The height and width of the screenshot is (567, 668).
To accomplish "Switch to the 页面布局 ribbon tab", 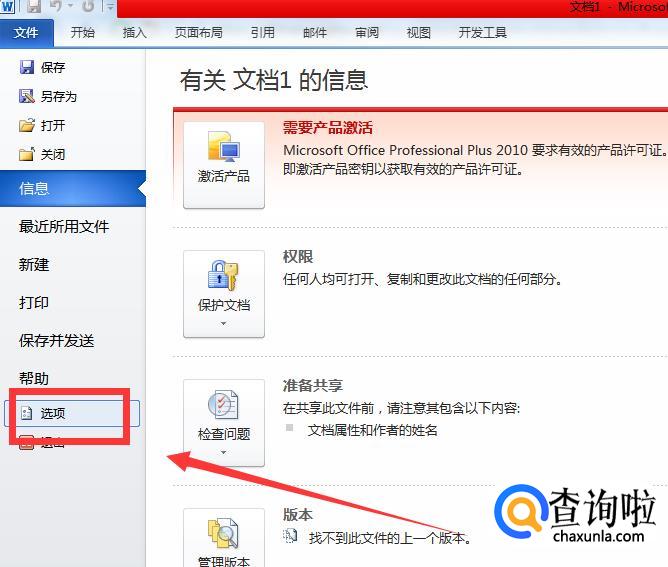I will click(x=199, y=33).
